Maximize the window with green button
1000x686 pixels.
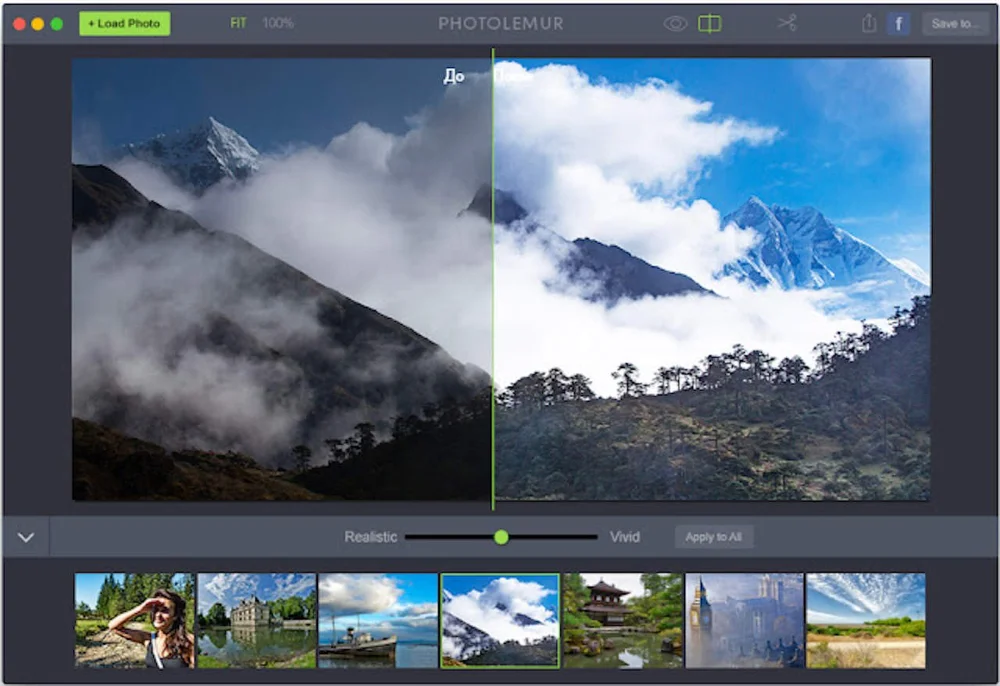(x=57, y=24)
